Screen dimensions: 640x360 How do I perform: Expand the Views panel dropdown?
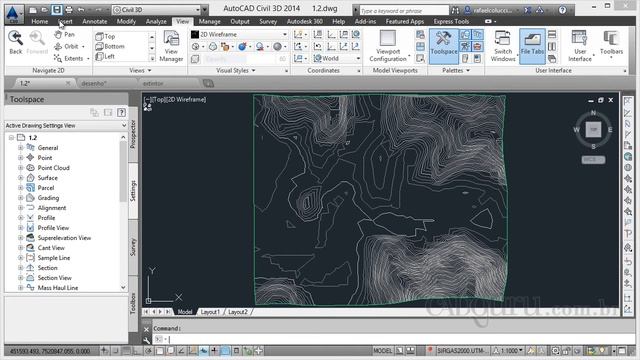pos(140,71)
